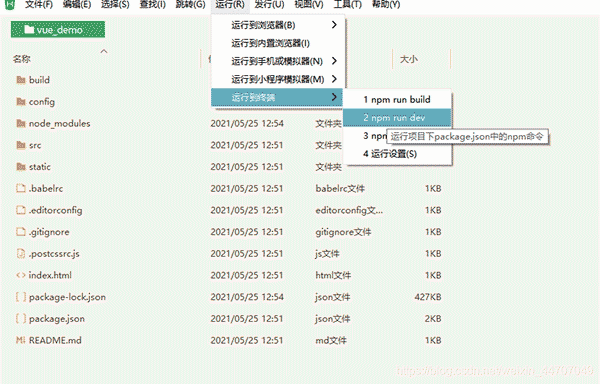The height and width of the screenshot is (384, 600).
Task: Open the 文件(F) menu
Action: (39, 5)
